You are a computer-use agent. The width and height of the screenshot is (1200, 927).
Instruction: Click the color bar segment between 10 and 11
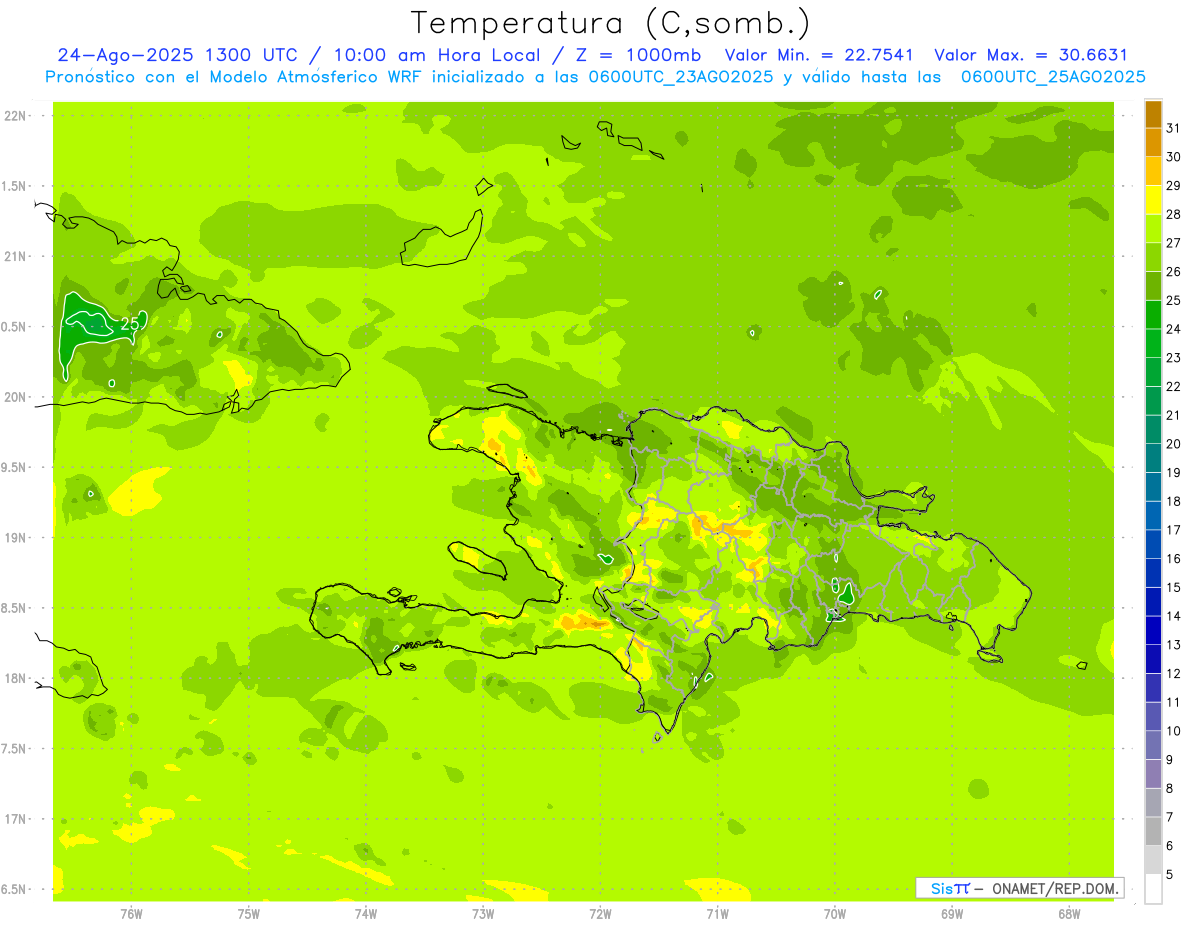pos(1153,716)
